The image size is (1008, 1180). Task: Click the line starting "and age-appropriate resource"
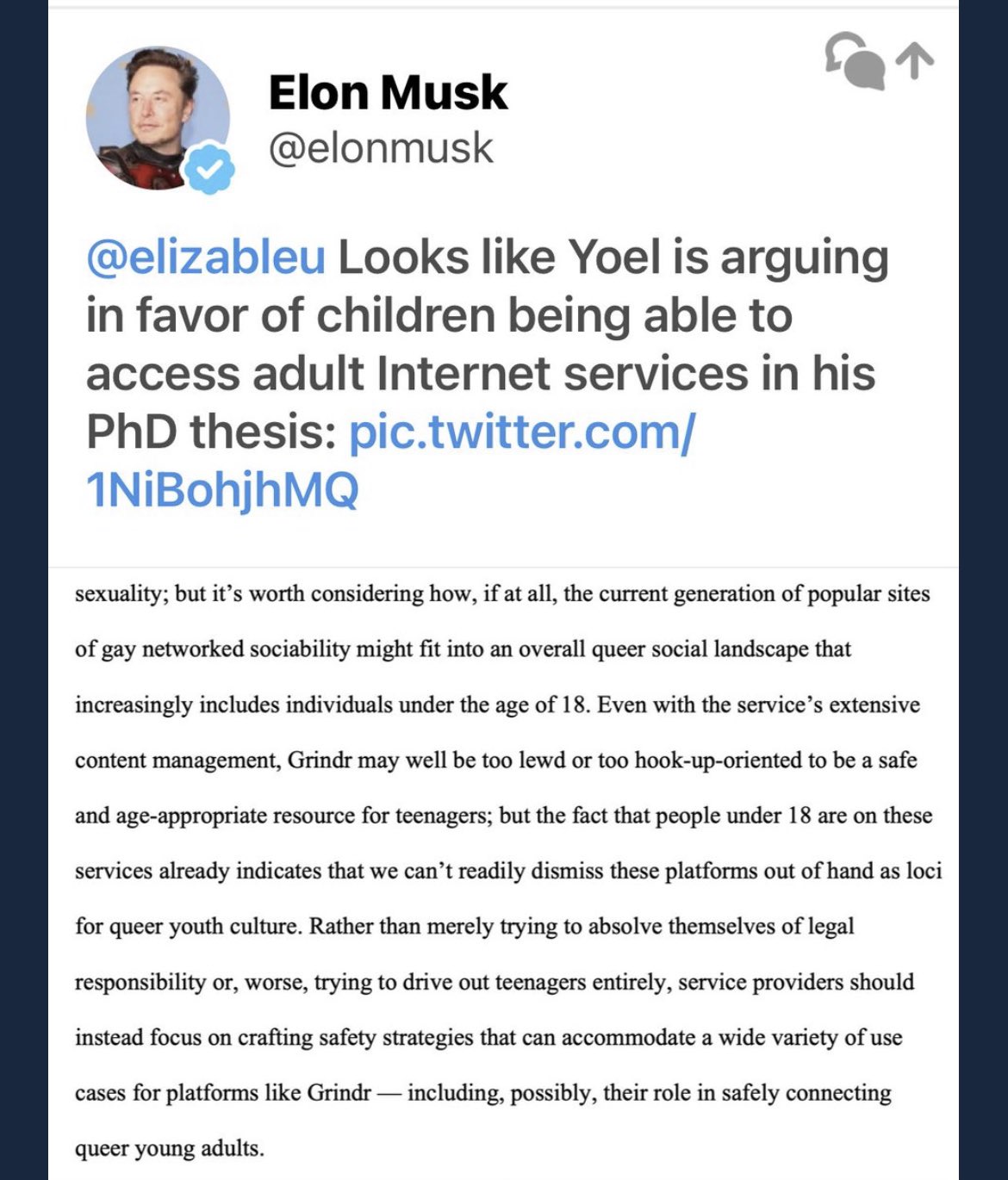click(503, 816)
